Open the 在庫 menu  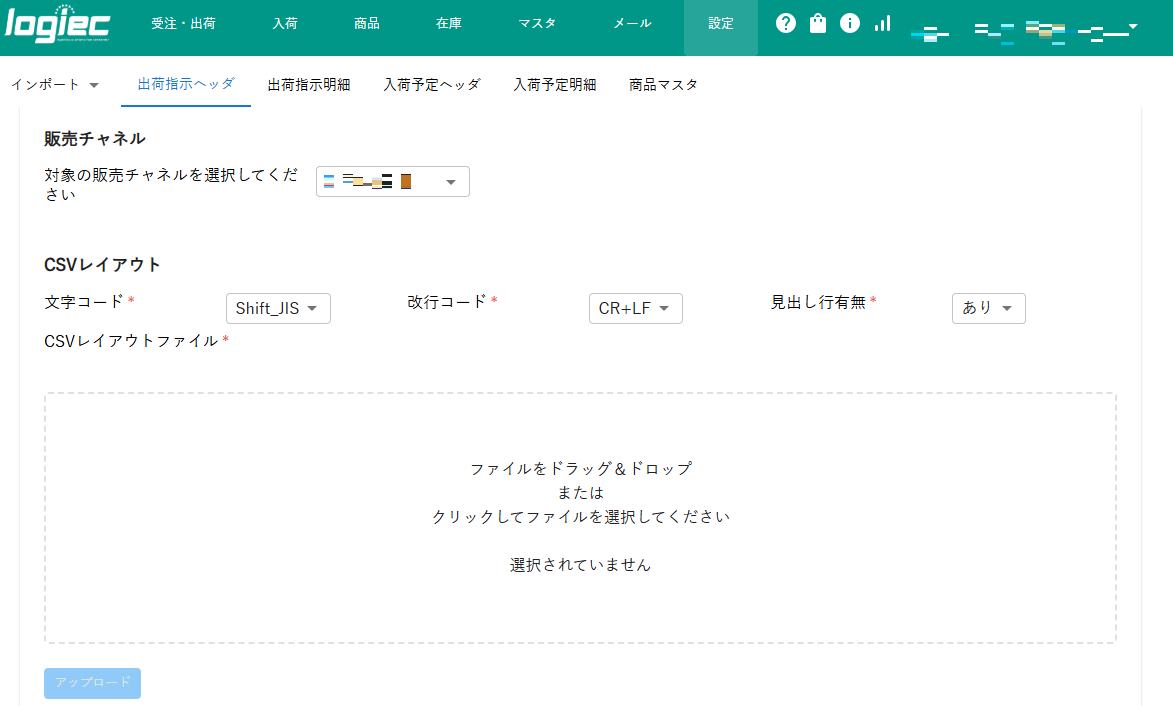(448, 22)
